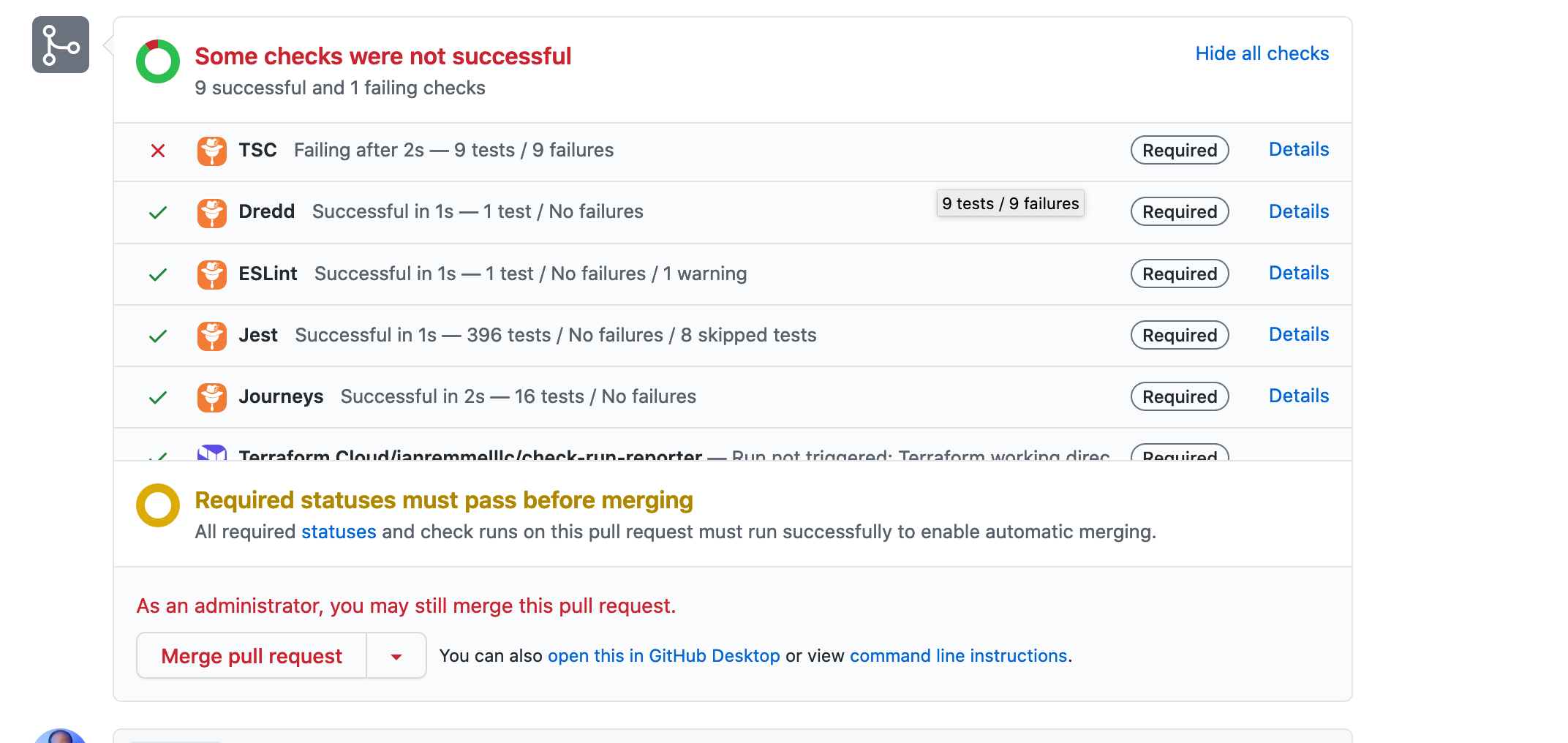View Details of the Journeys check
This screenshot has height=743, width=1568.
coord(1298,396)
